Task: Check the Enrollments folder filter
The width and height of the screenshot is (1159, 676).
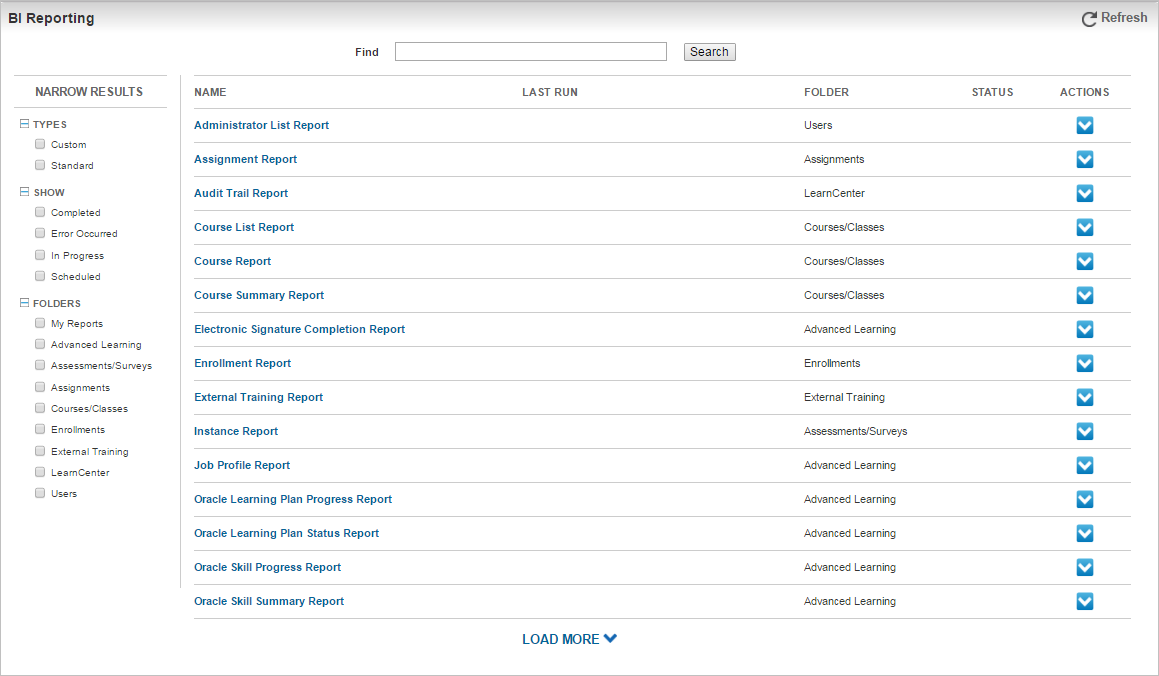Action: [40, 429]
